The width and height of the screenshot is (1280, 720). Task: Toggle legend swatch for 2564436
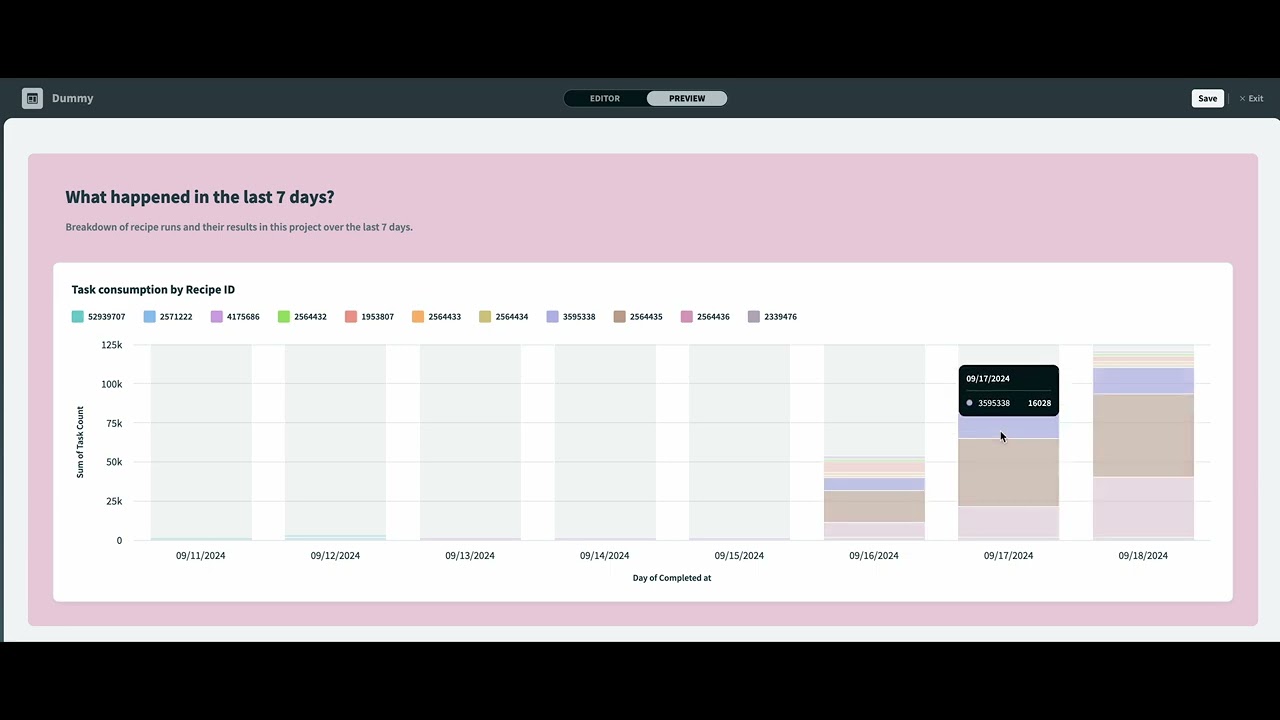(x=687, y=317)
